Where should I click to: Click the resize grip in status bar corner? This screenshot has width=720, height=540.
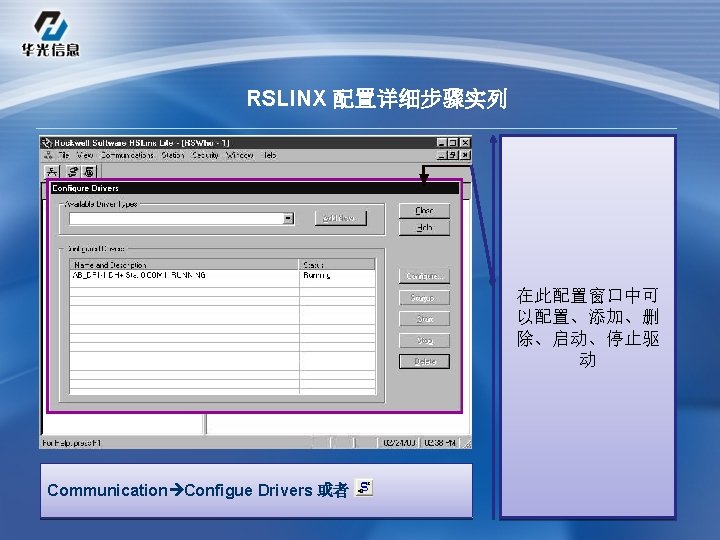(x=467, y=443)
